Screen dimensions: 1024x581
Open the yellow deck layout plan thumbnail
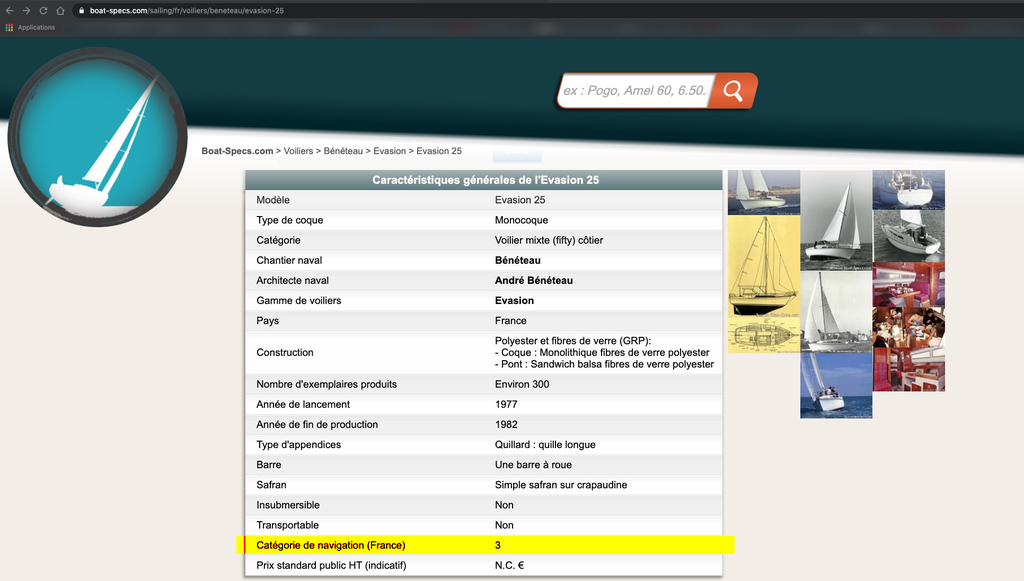tap(763, 336)
